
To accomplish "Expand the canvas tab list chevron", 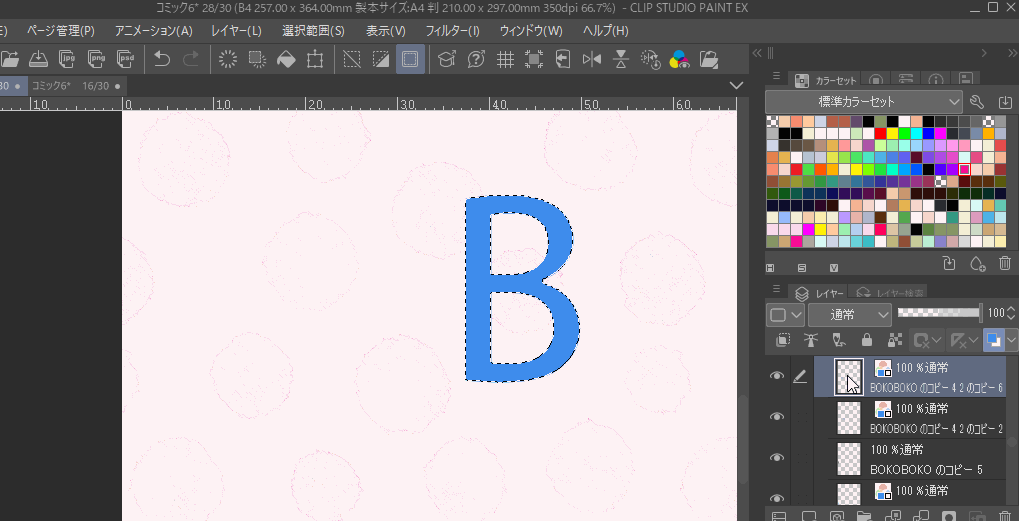I will [737, 86].
